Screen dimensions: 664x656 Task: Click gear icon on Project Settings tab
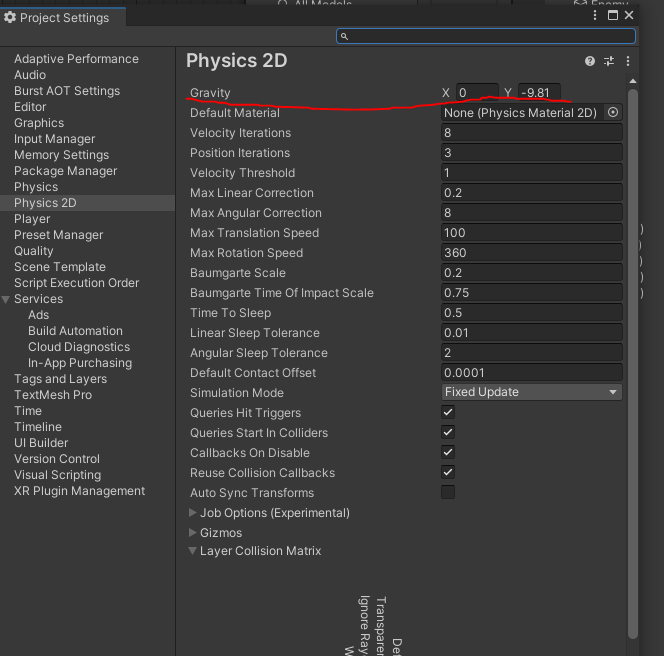tap(10, 17)
